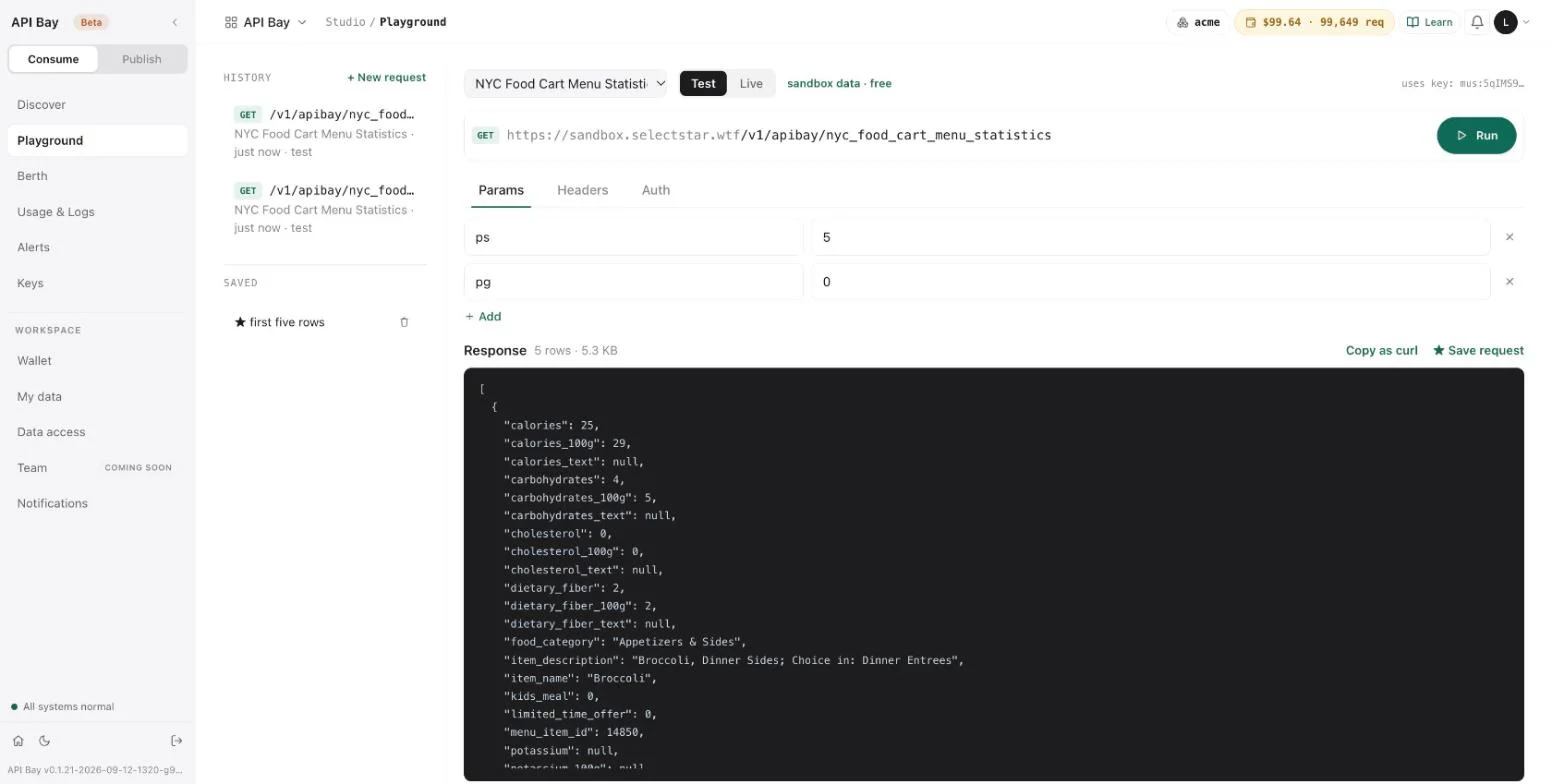Click the Studio breadcrumb
The image size is (1552, 784).
click(x=345, y=22)
